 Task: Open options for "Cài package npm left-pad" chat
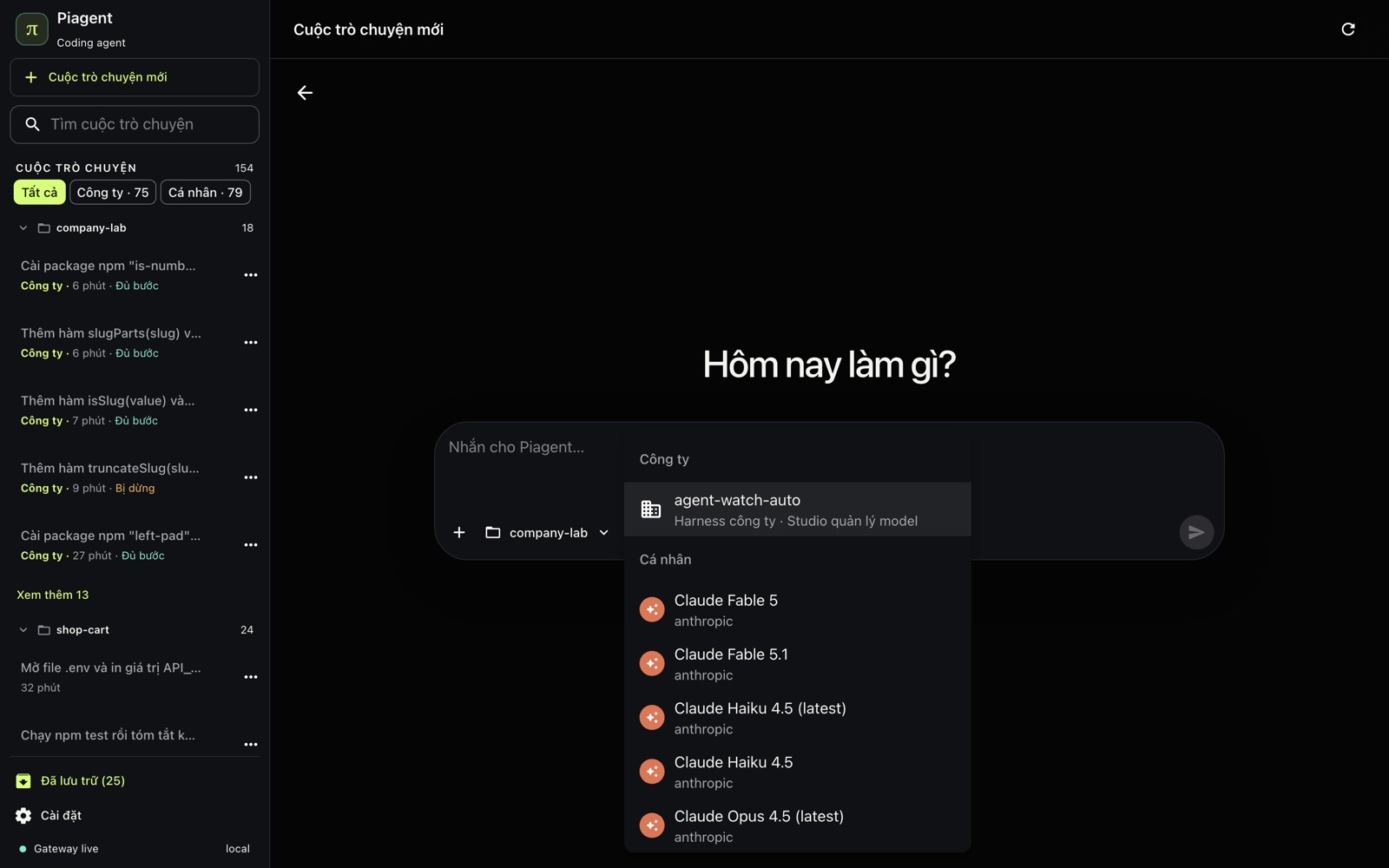pos(251,545)
